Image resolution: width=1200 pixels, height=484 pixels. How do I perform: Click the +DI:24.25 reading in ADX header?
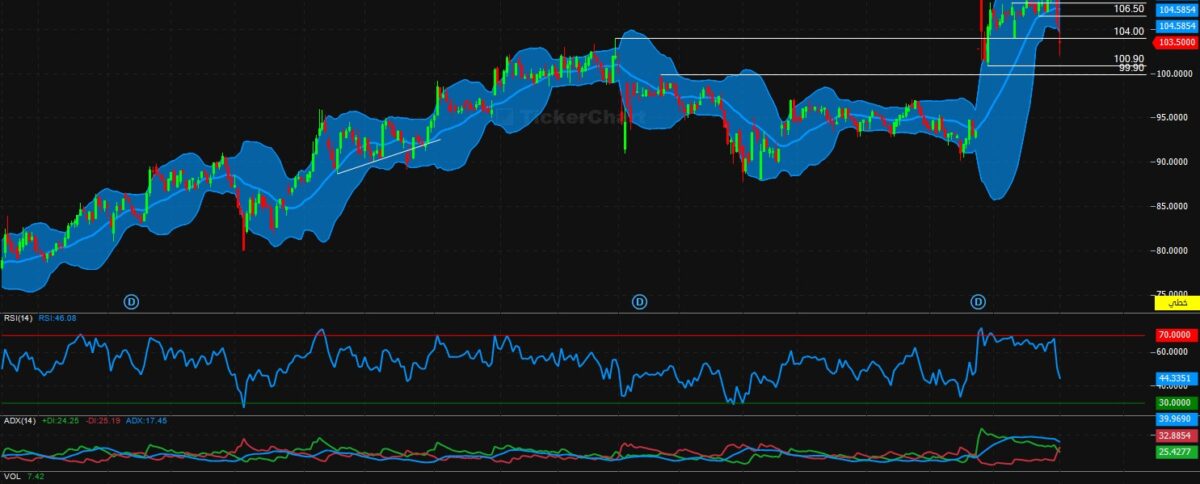point(62,421)
